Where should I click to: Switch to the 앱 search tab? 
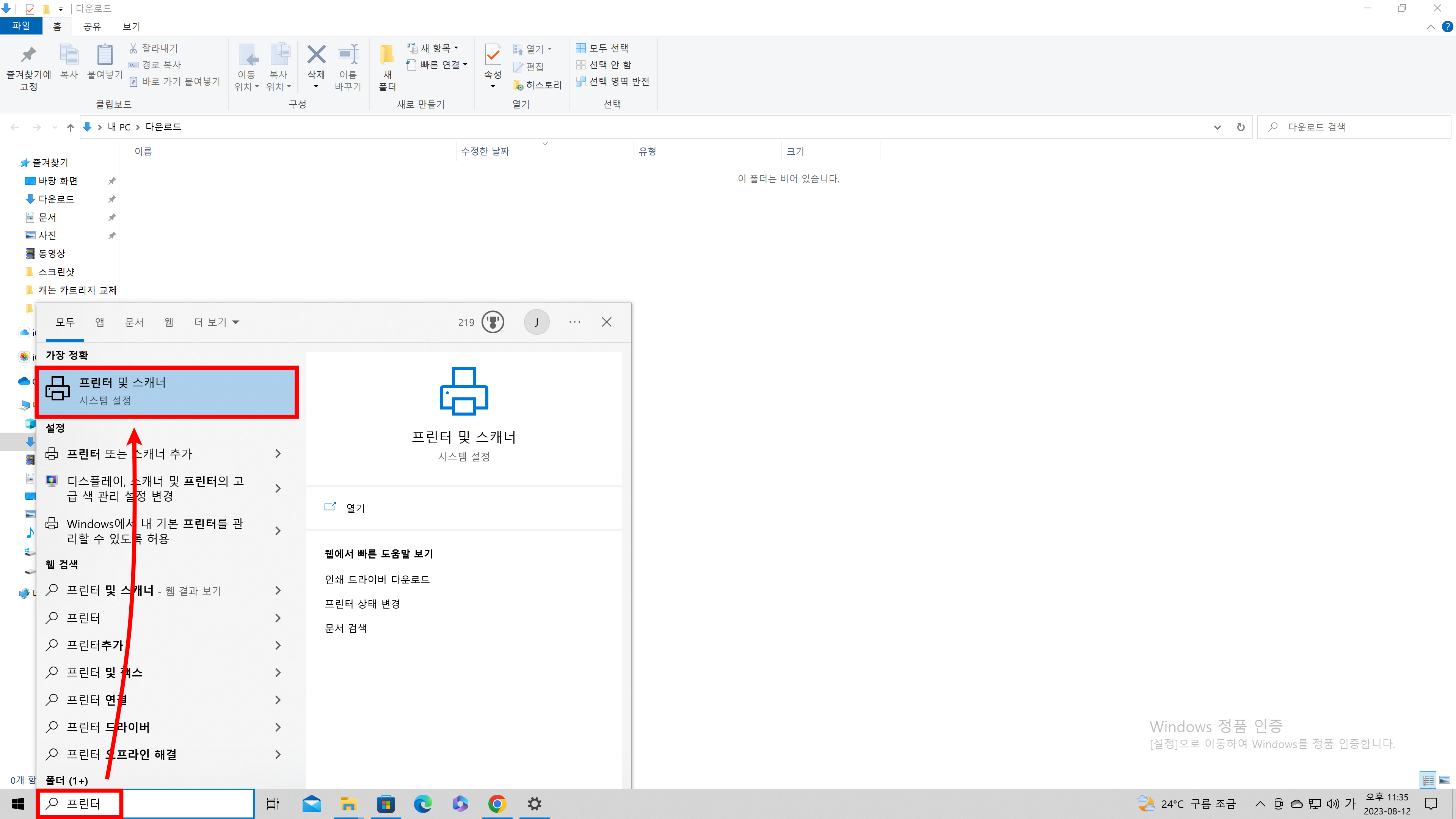tap(99, 322)
